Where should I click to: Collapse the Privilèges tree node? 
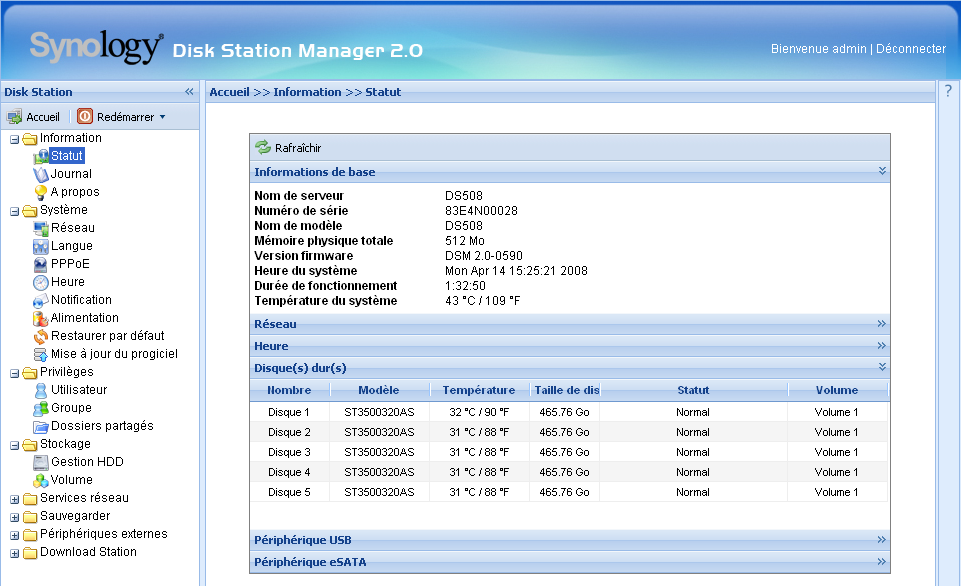tap(14, 373)
